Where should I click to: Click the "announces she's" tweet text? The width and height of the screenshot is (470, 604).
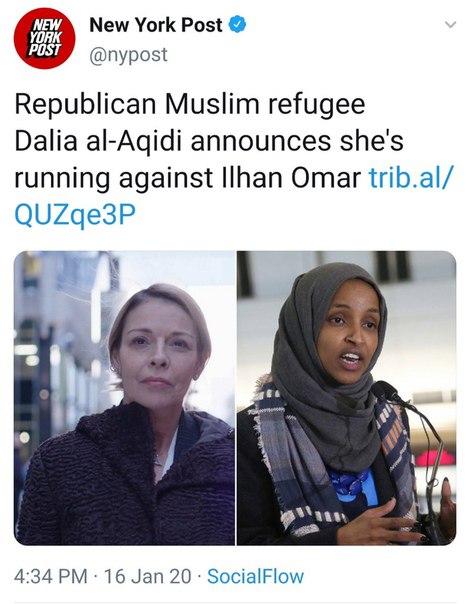click(297, 141)
